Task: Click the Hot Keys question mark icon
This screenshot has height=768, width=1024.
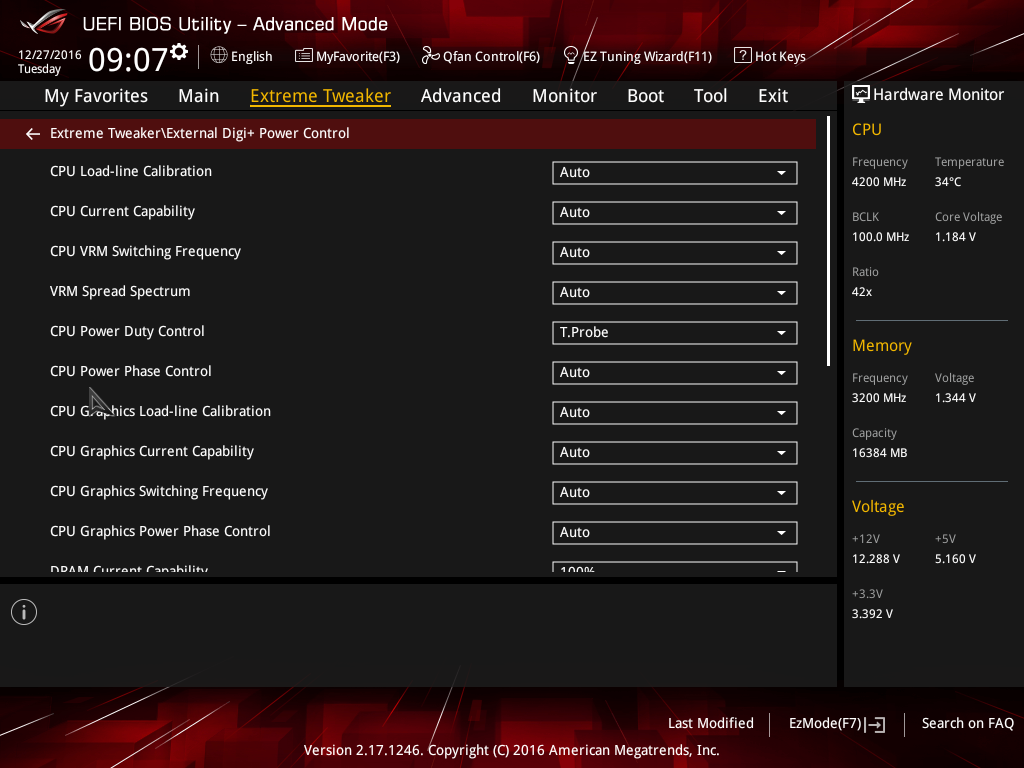Action: point(743,56)
